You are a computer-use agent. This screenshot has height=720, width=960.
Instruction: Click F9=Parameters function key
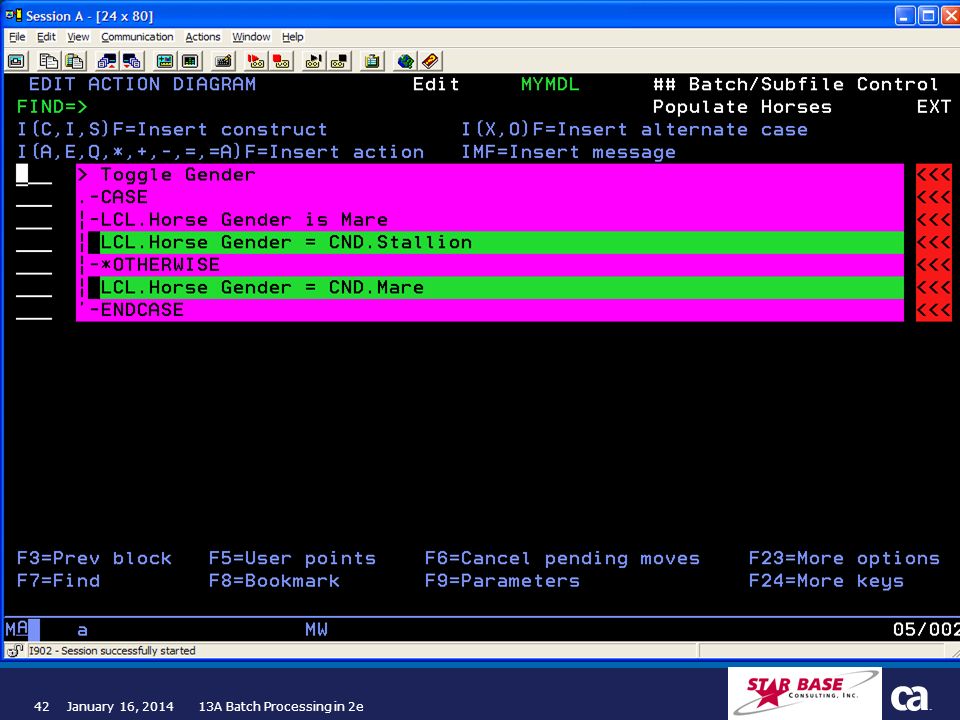pos(502,580)
